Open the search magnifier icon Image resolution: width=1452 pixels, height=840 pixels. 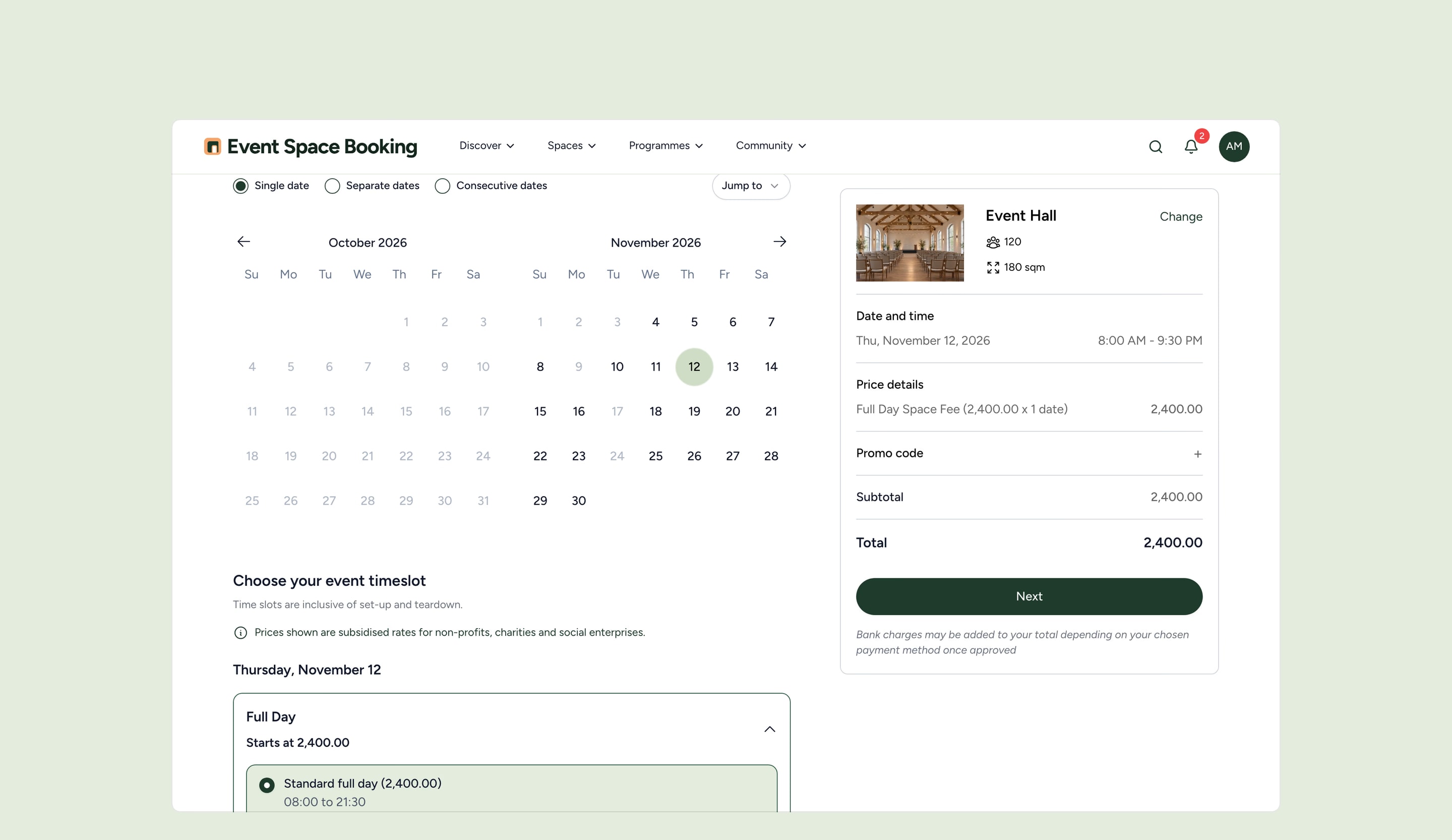point(1155,147)
